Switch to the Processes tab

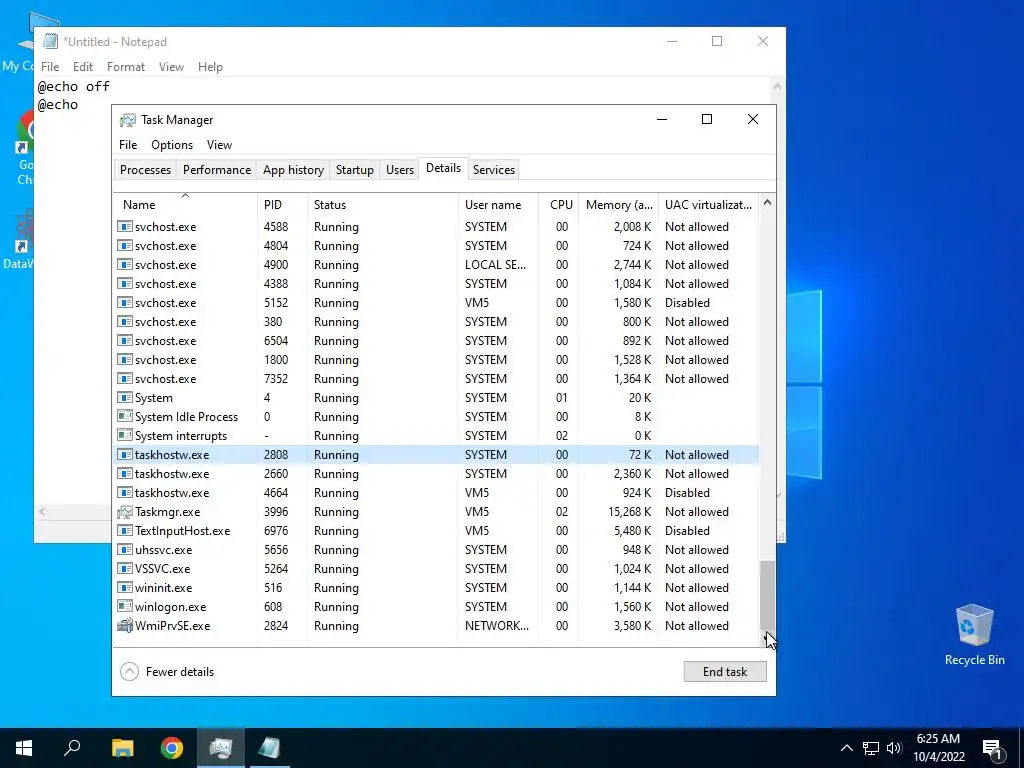coord(146,170)
